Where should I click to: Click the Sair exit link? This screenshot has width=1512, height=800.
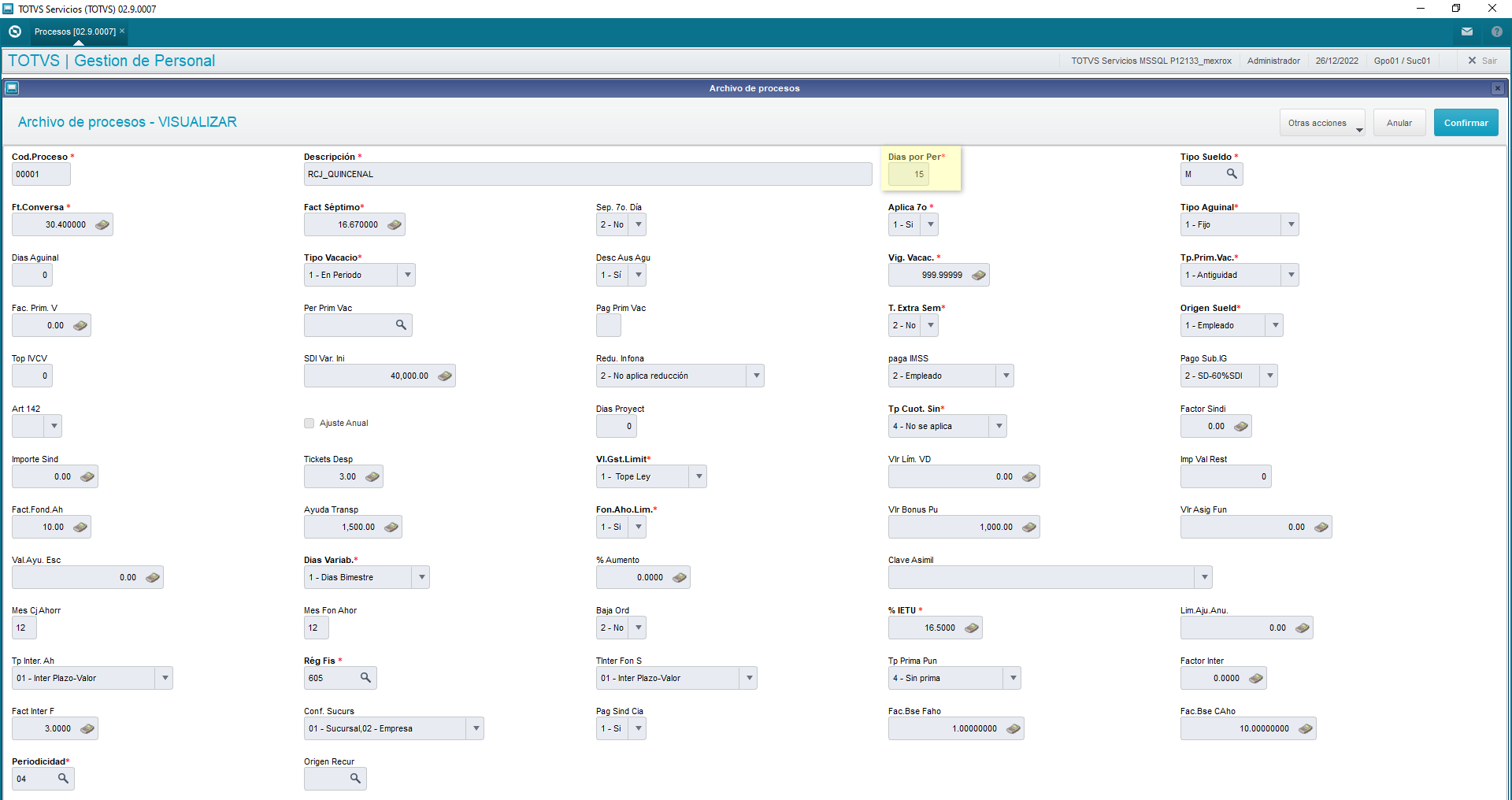1482,61
